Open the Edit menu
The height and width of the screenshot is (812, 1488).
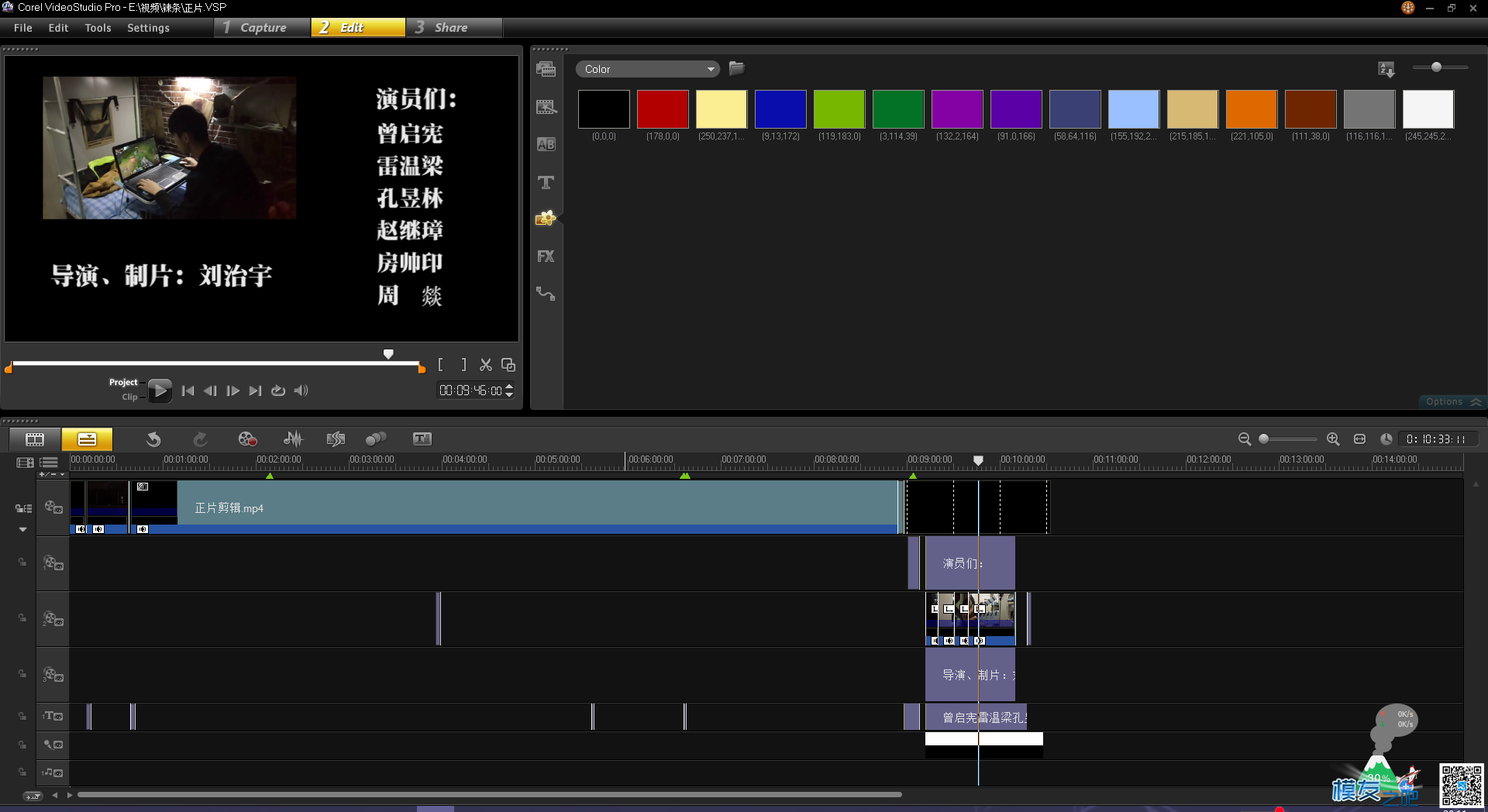coord(58,28)
